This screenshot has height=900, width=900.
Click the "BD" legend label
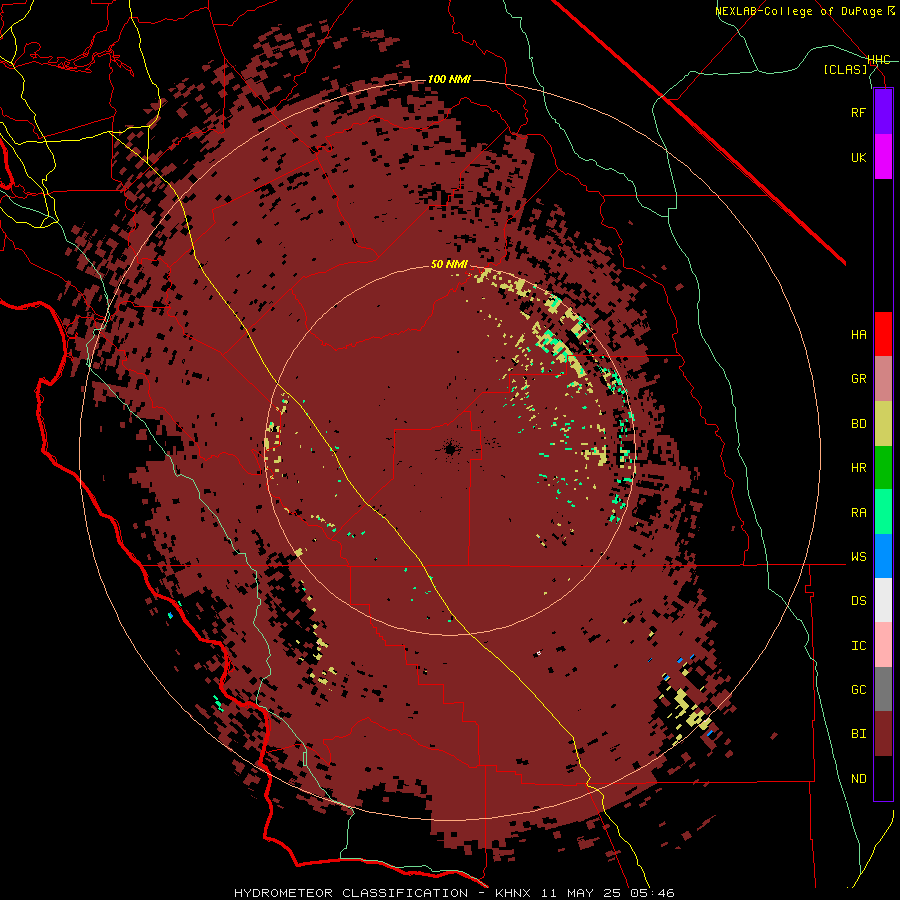pos(858,424)
